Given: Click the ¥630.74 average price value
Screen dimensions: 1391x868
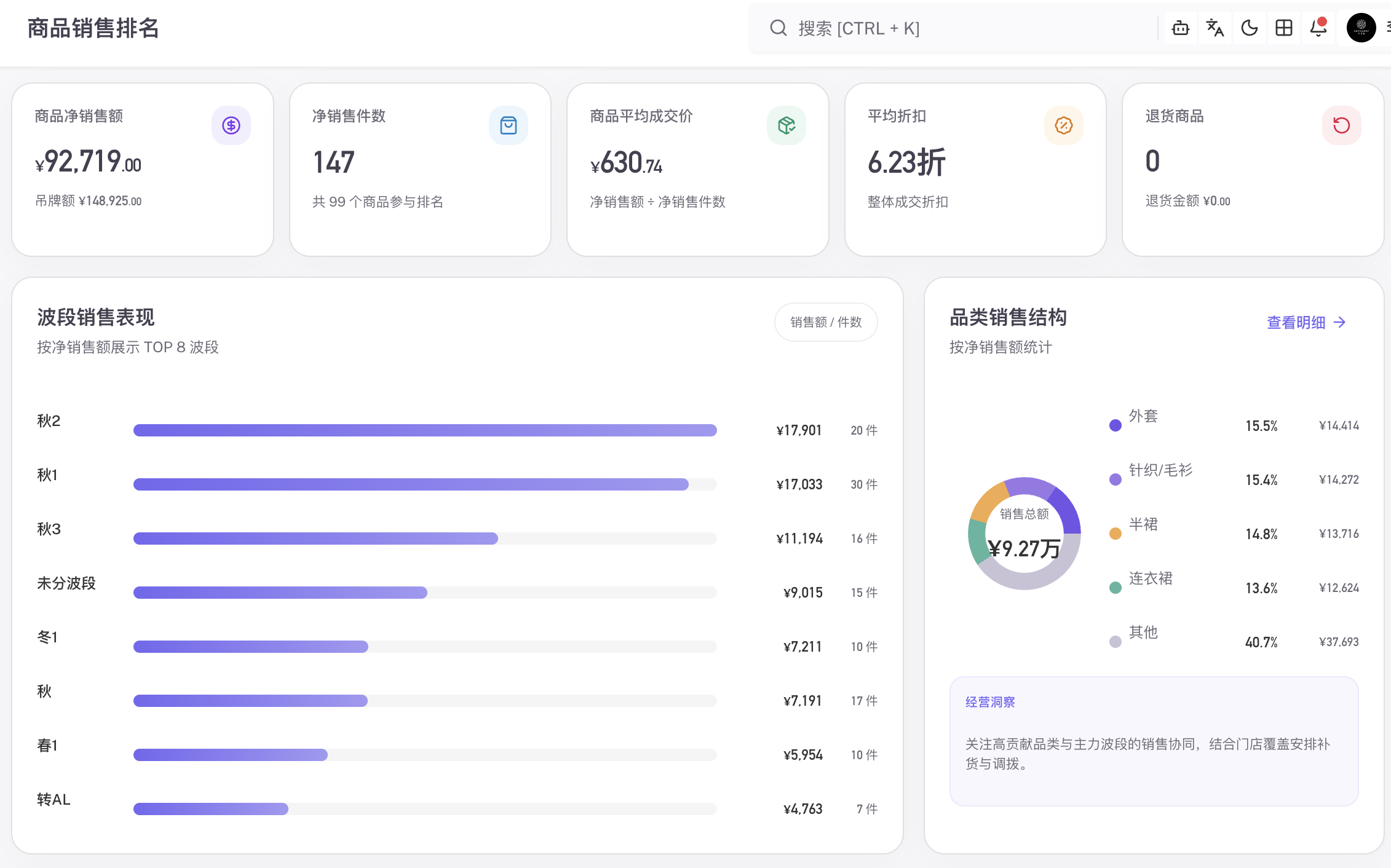Looking at the screenshot, I should 627,164.
